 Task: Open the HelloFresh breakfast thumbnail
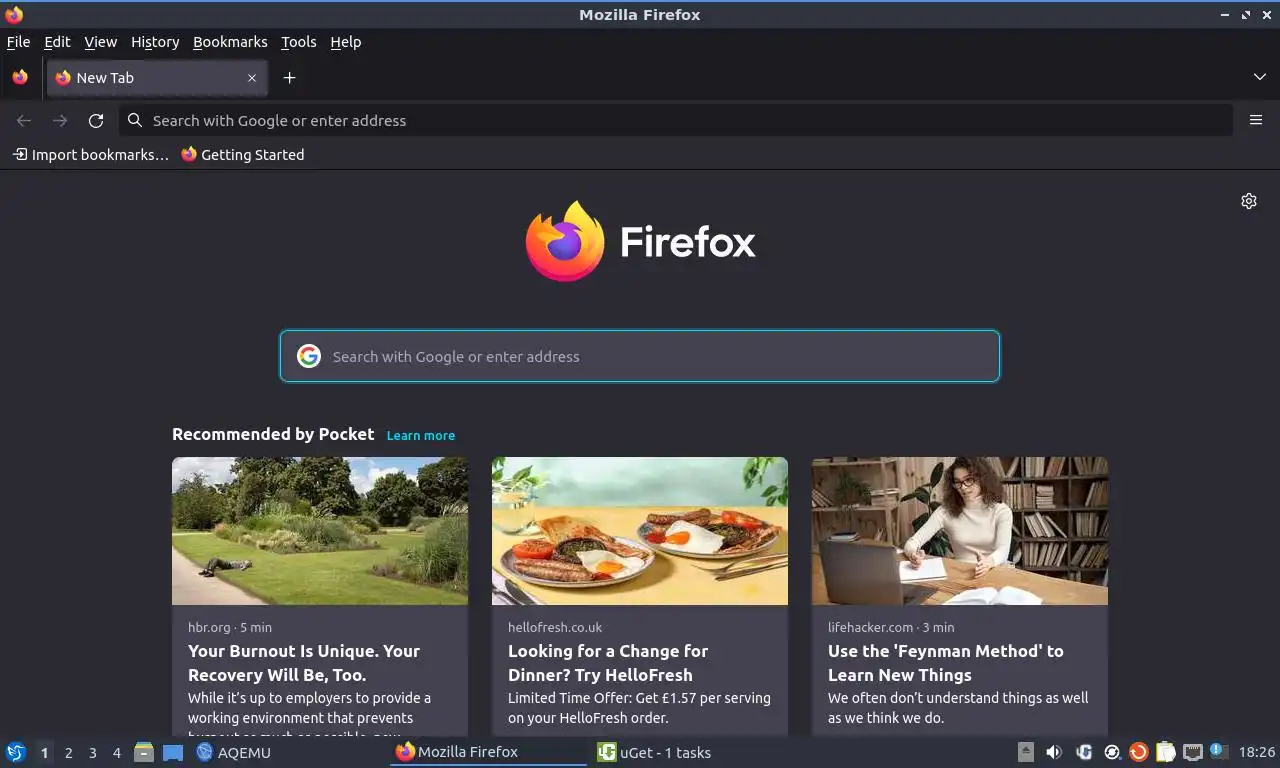tap(640, 531)
